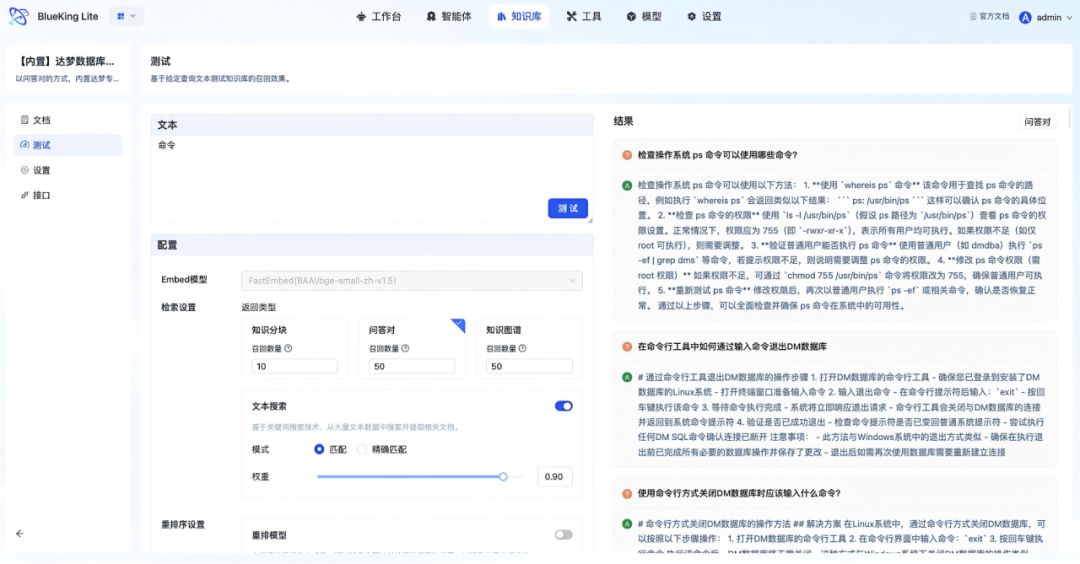Click the 知识分块 recall count field with 10

coord(295,366)
